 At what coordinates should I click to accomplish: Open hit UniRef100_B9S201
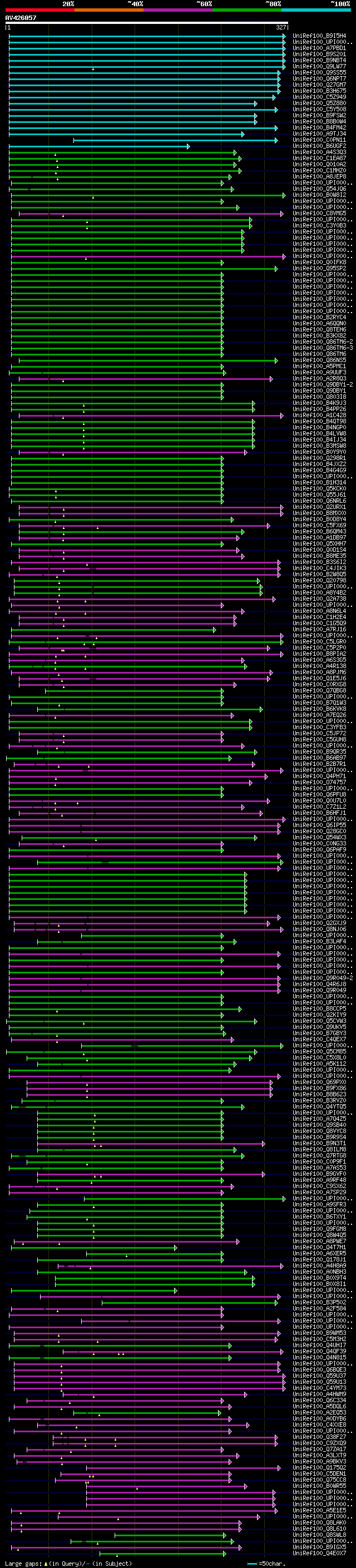click(x=319, y=54)
